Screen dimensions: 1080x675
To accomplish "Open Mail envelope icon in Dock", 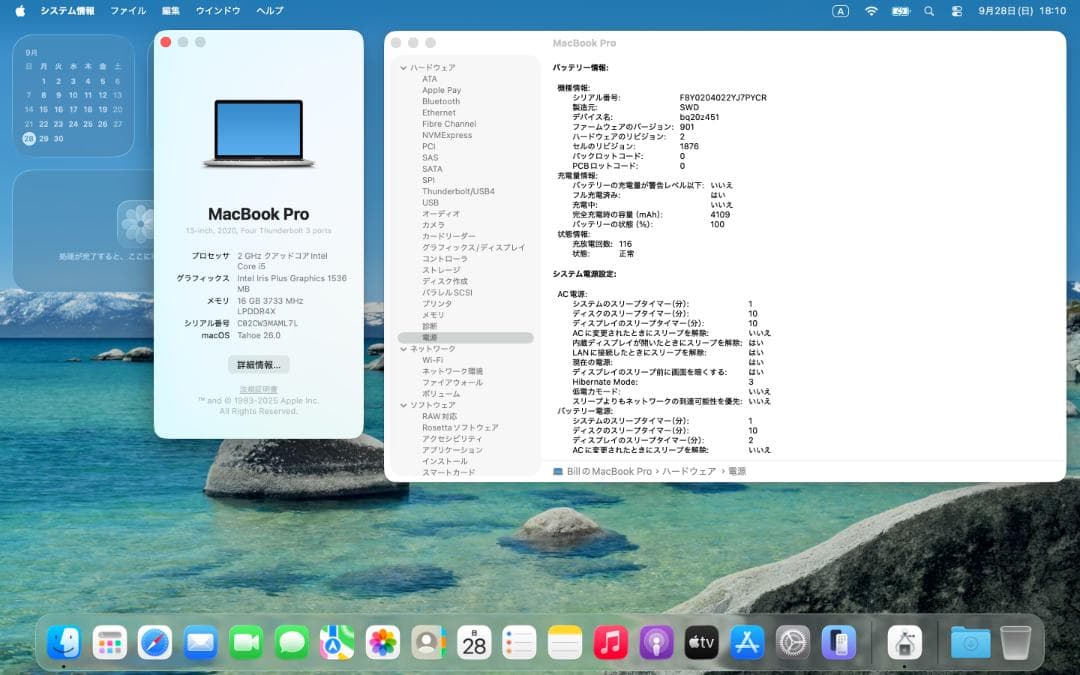I will point(200,643).
